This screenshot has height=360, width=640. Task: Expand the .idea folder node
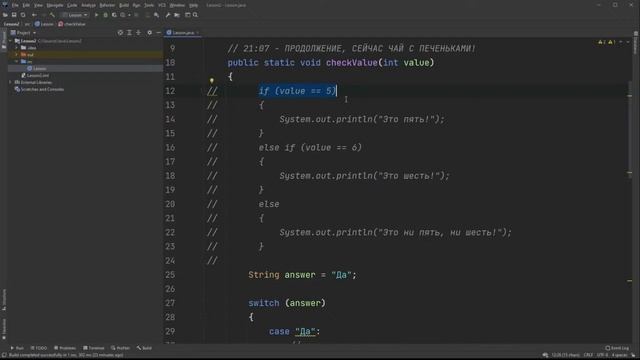coord(17,48)
